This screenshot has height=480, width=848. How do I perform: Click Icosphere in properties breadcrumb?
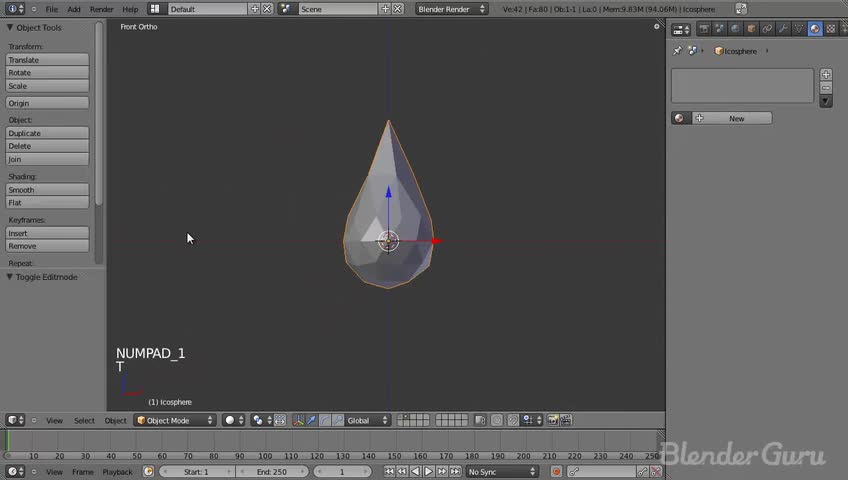click(736, 51)
